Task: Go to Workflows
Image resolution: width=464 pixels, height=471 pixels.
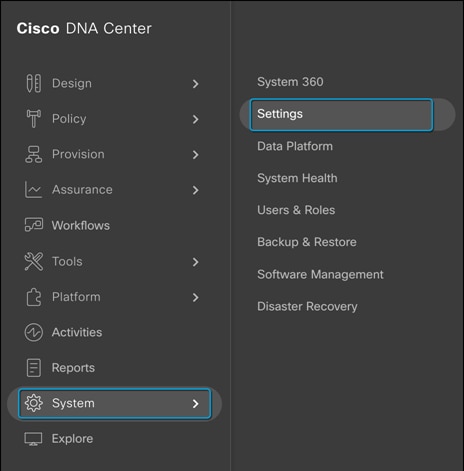Action: [81, 225]
